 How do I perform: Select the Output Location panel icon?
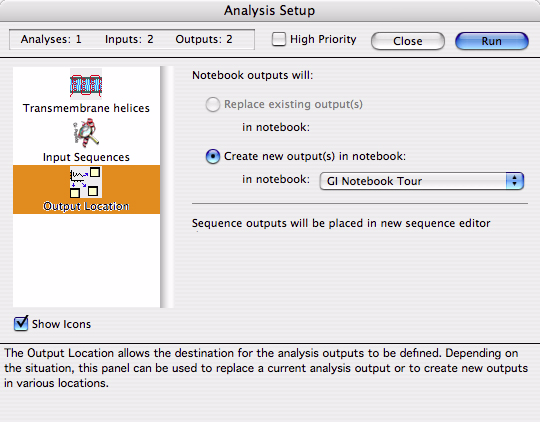[x=86, y=182]
